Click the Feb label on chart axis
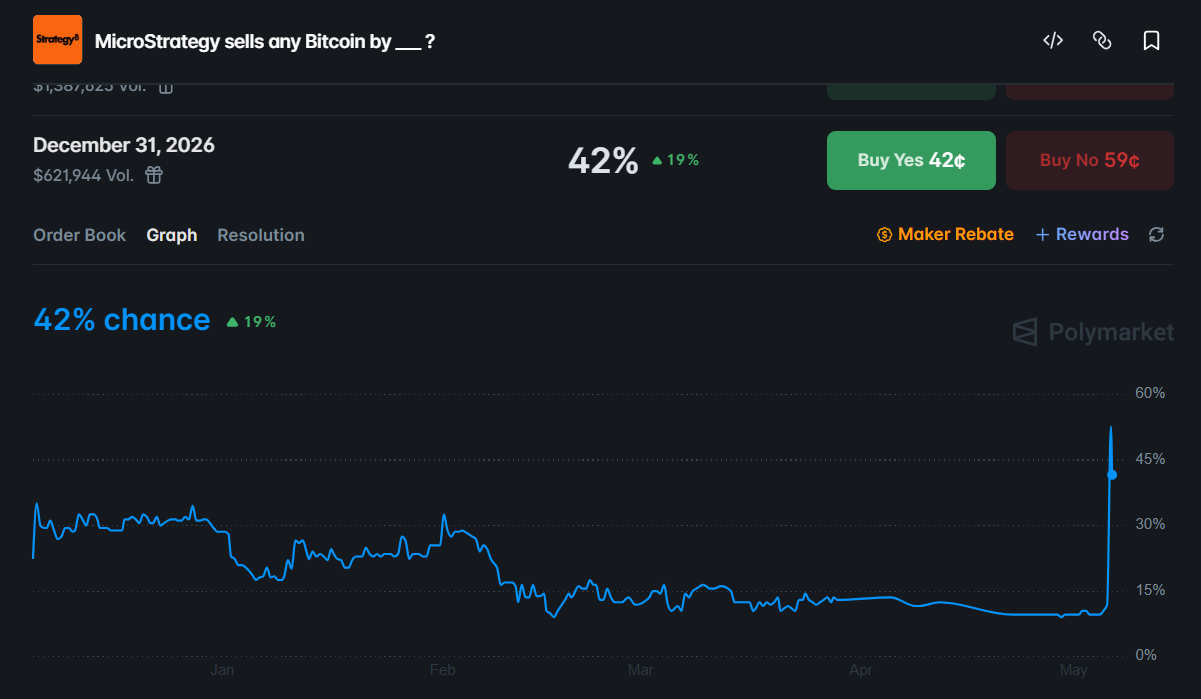The image size is (1201, 699). [x=442, y=670]
